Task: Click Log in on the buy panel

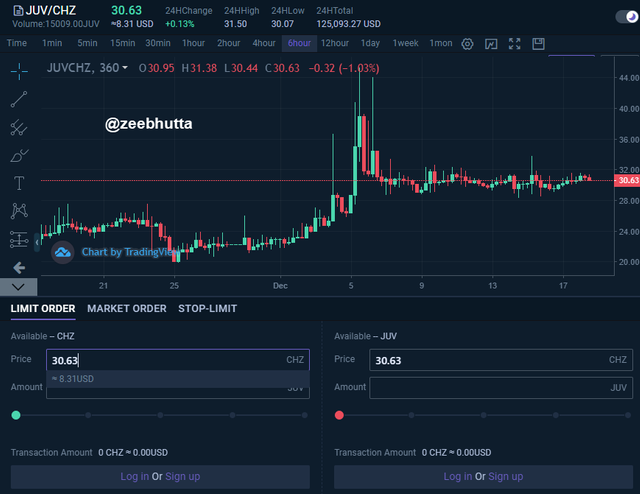Action: coord(134,476)
